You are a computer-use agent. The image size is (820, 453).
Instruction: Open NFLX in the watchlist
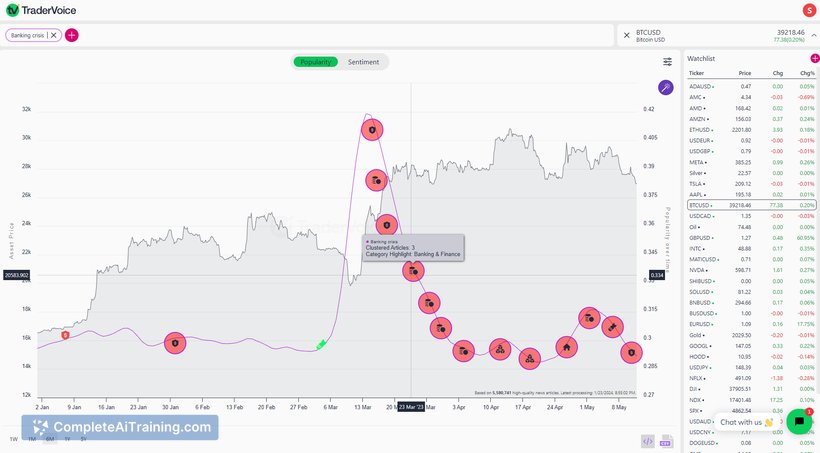751,378
